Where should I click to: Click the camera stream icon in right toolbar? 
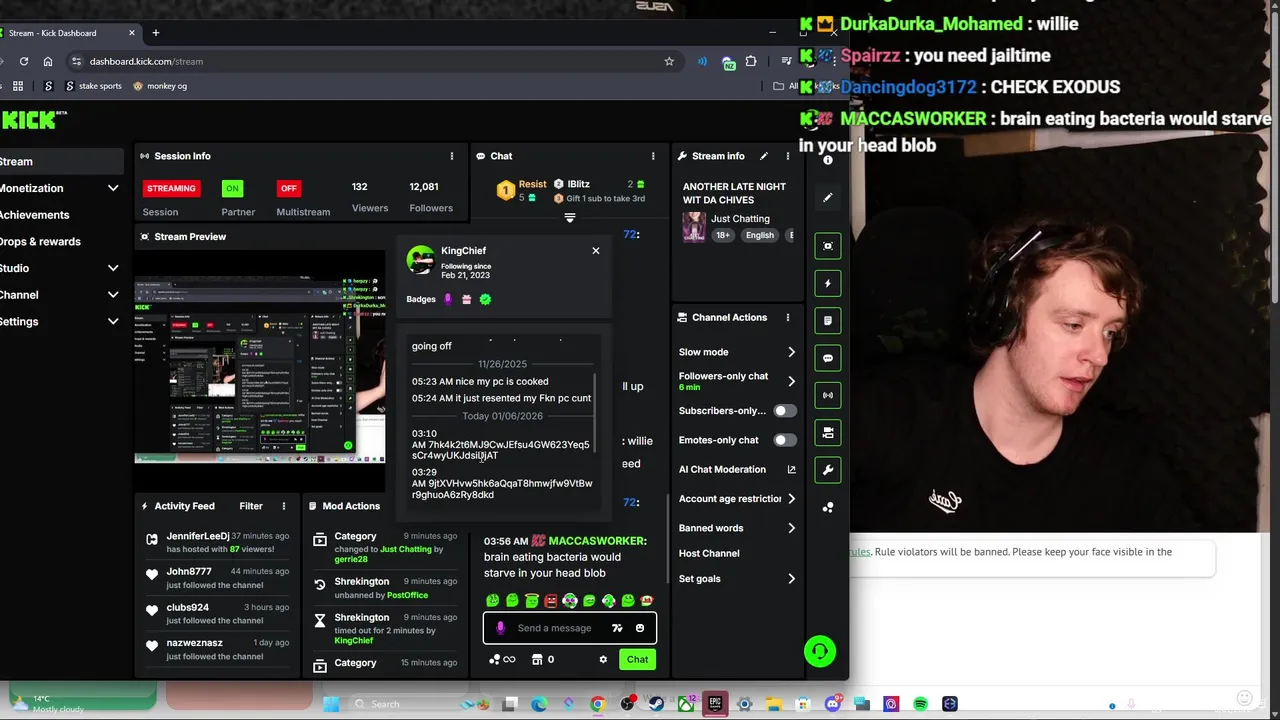point(828,433)
